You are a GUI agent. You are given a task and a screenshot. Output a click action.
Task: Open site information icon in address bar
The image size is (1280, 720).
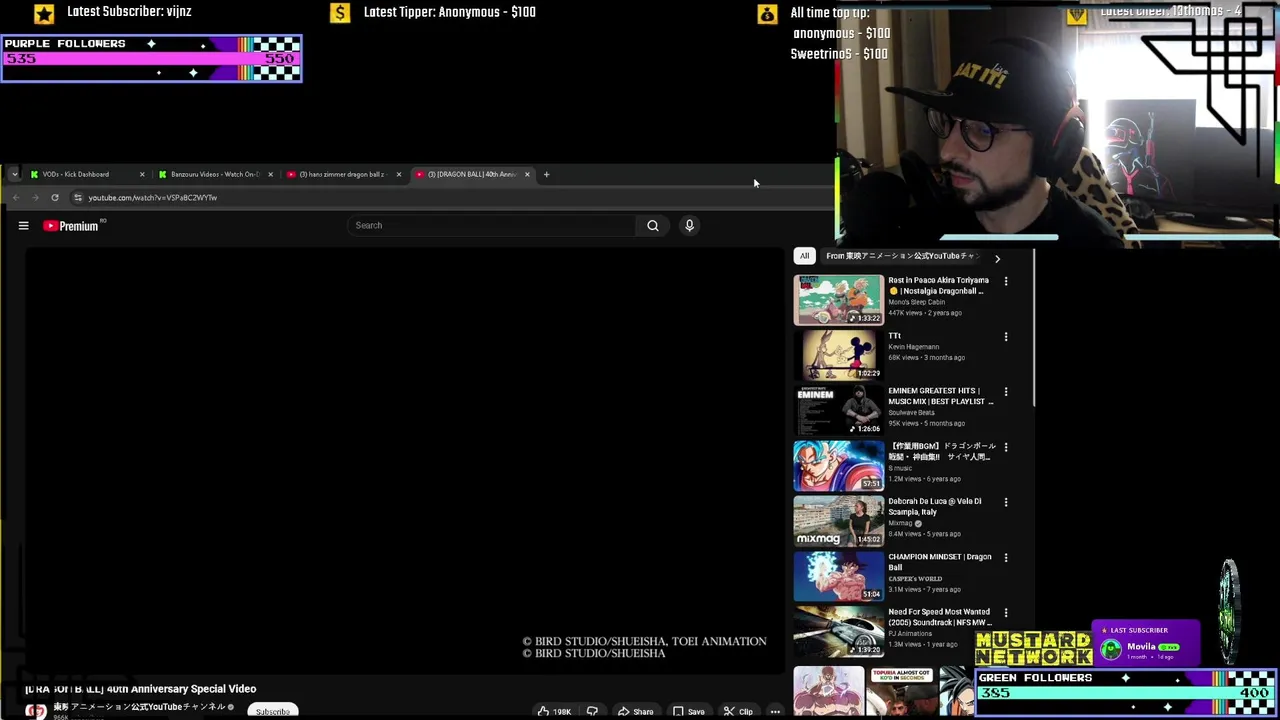pos(78,198)
